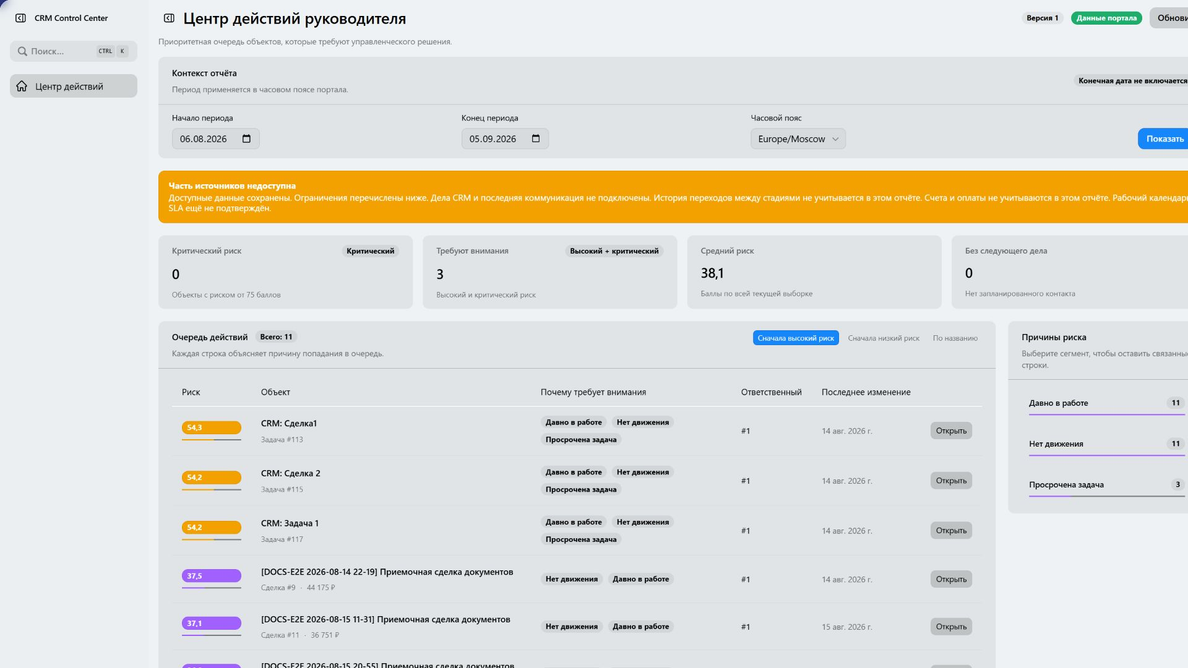Select Сначала низкий риск sorting

(883, 338)
